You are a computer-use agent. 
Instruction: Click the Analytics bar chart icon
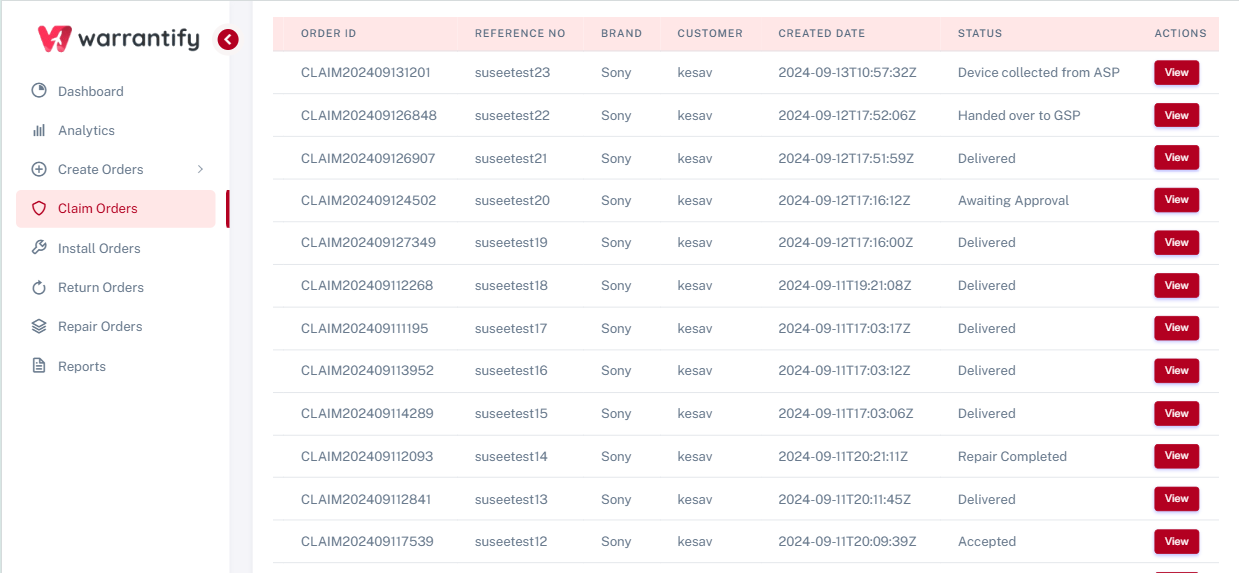click(x=39, y=130)
